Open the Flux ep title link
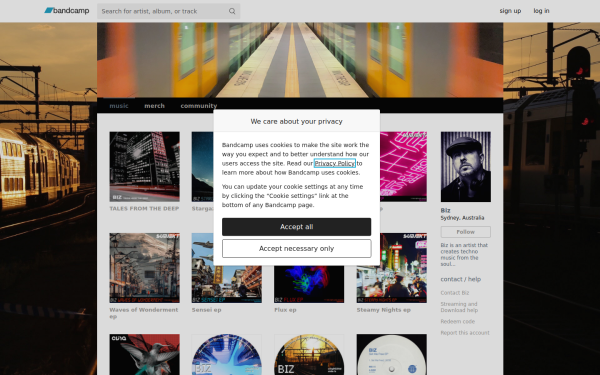This screenshot has height=375, width=600. click(x=285, y=310)
